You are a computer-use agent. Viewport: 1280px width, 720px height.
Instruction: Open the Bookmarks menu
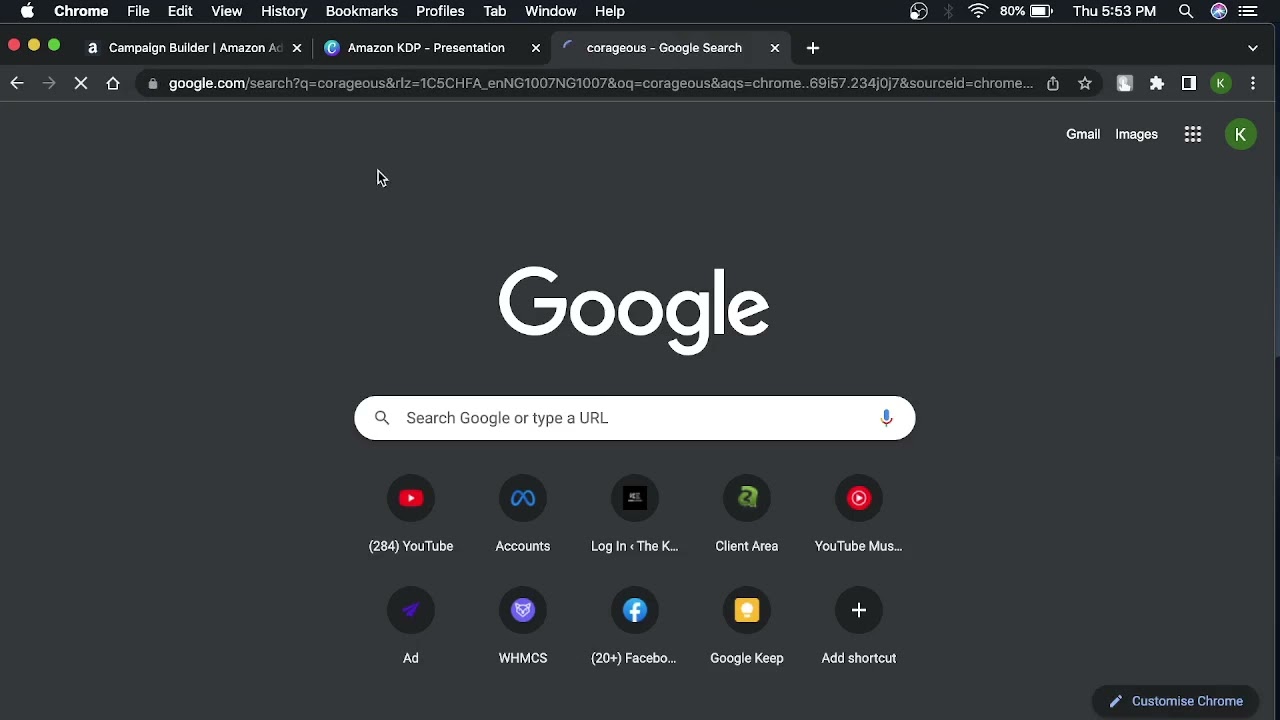[x=362, y=11]
